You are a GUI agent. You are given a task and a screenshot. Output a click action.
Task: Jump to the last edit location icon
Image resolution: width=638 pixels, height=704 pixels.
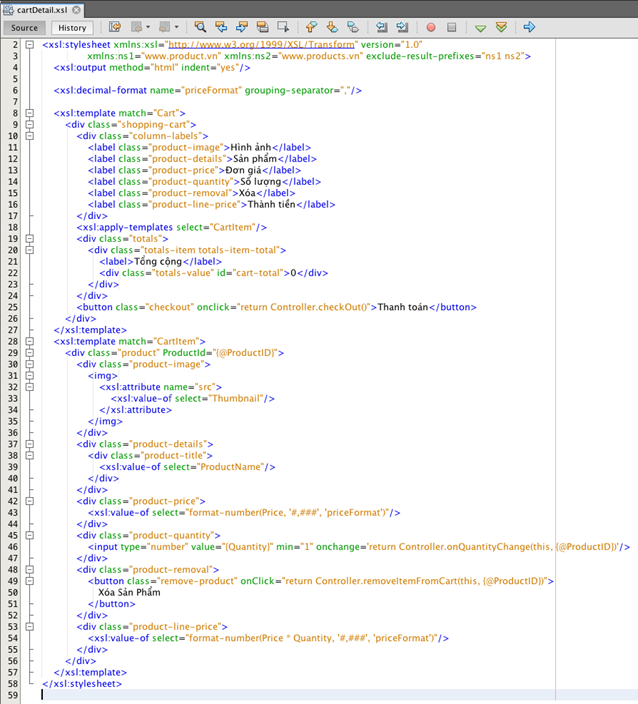tap(115, 27)
